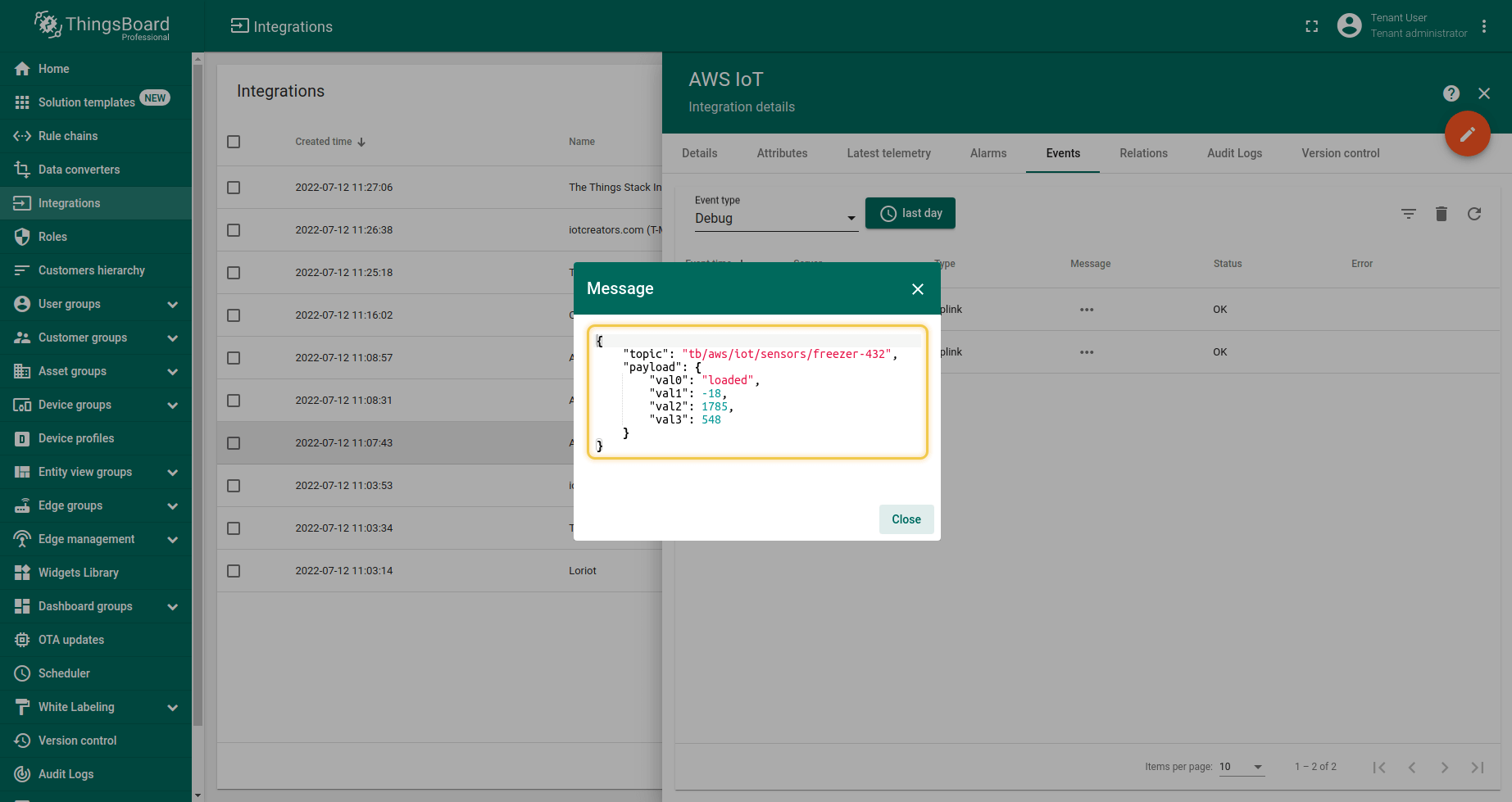Open the Event type Debug dropdown
The width and height of the screenshot is (1512, 802).
[774, 219]
